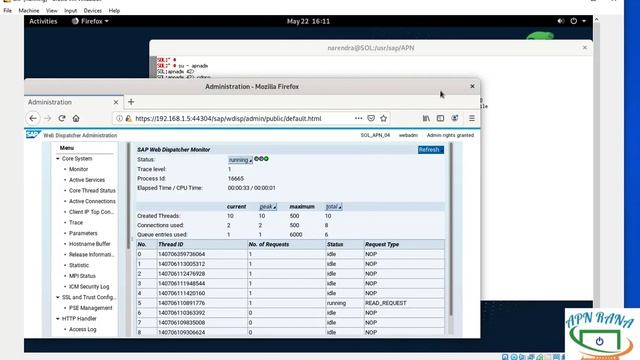Screen dimensions: 640x360
Task: Open PSE Management in the menu
Action: pos(91,308)
